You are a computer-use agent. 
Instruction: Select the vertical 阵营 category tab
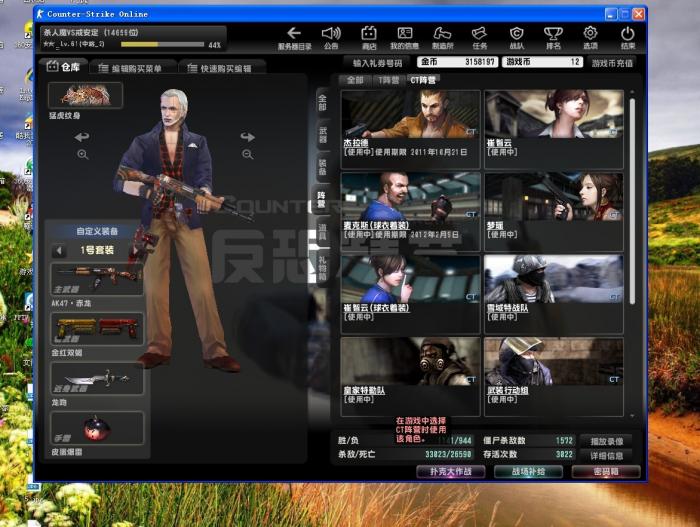tap(321, 200)
